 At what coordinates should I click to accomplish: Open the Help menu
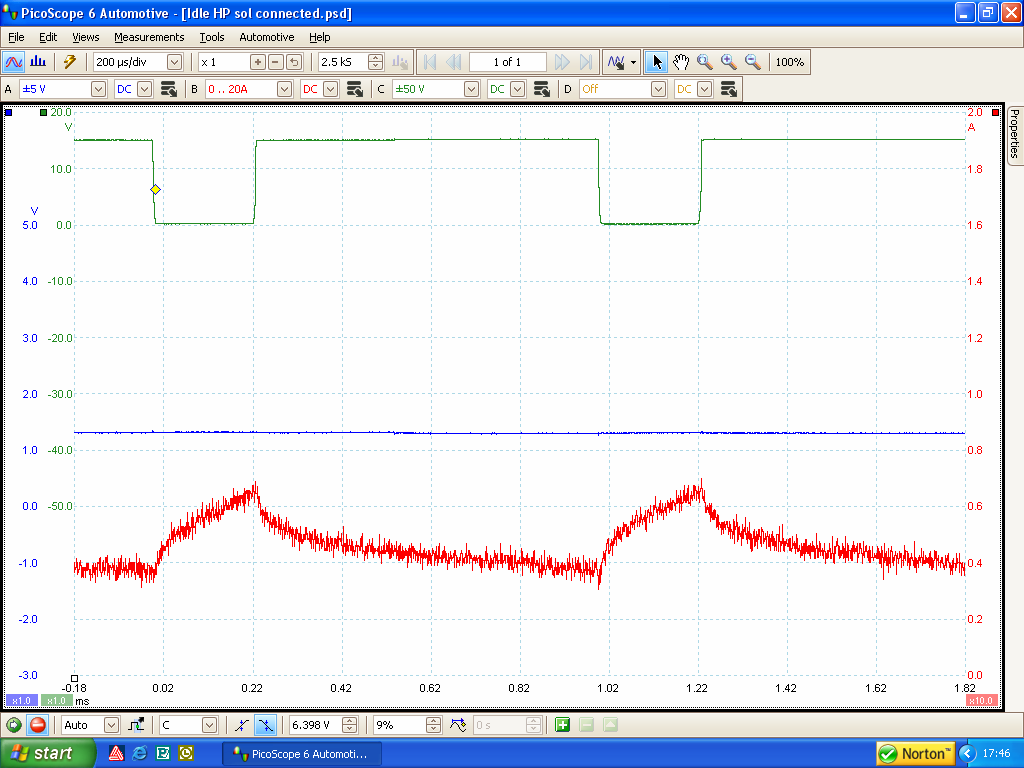(x=319, y=37)
